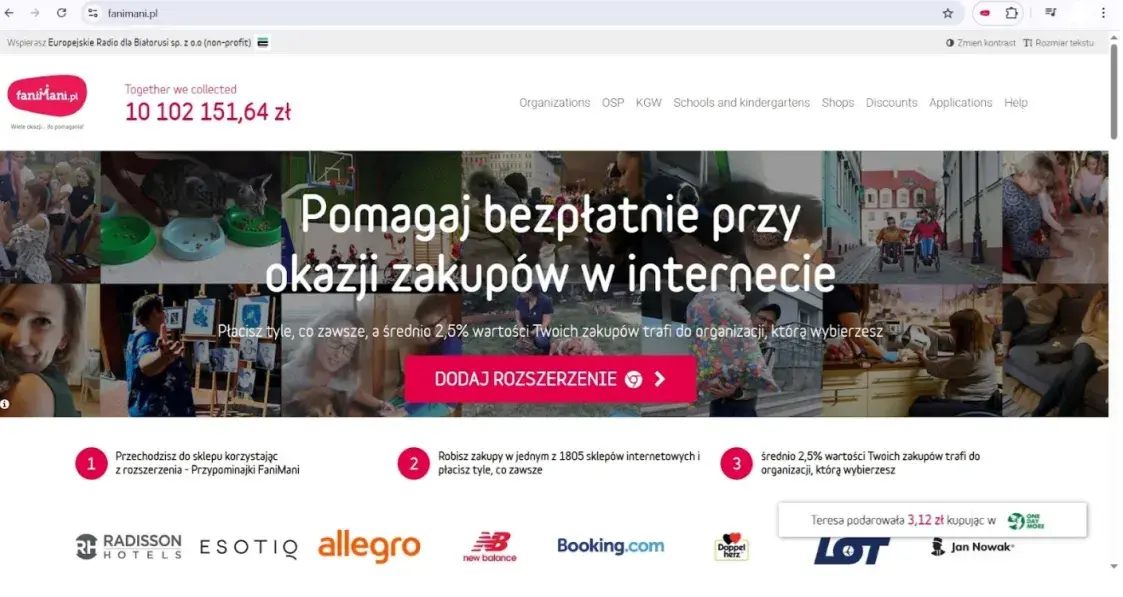The height and width of the screenshot is (597, 1123).
Task: Go to Schools and kindergartens section
Action: coord(741,102)
